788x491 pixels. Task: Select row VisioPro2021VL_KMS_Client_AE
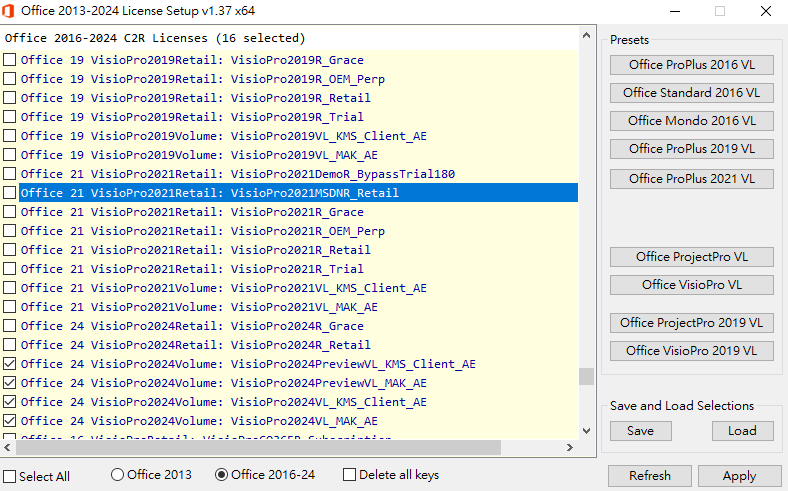tap(299, 288)
